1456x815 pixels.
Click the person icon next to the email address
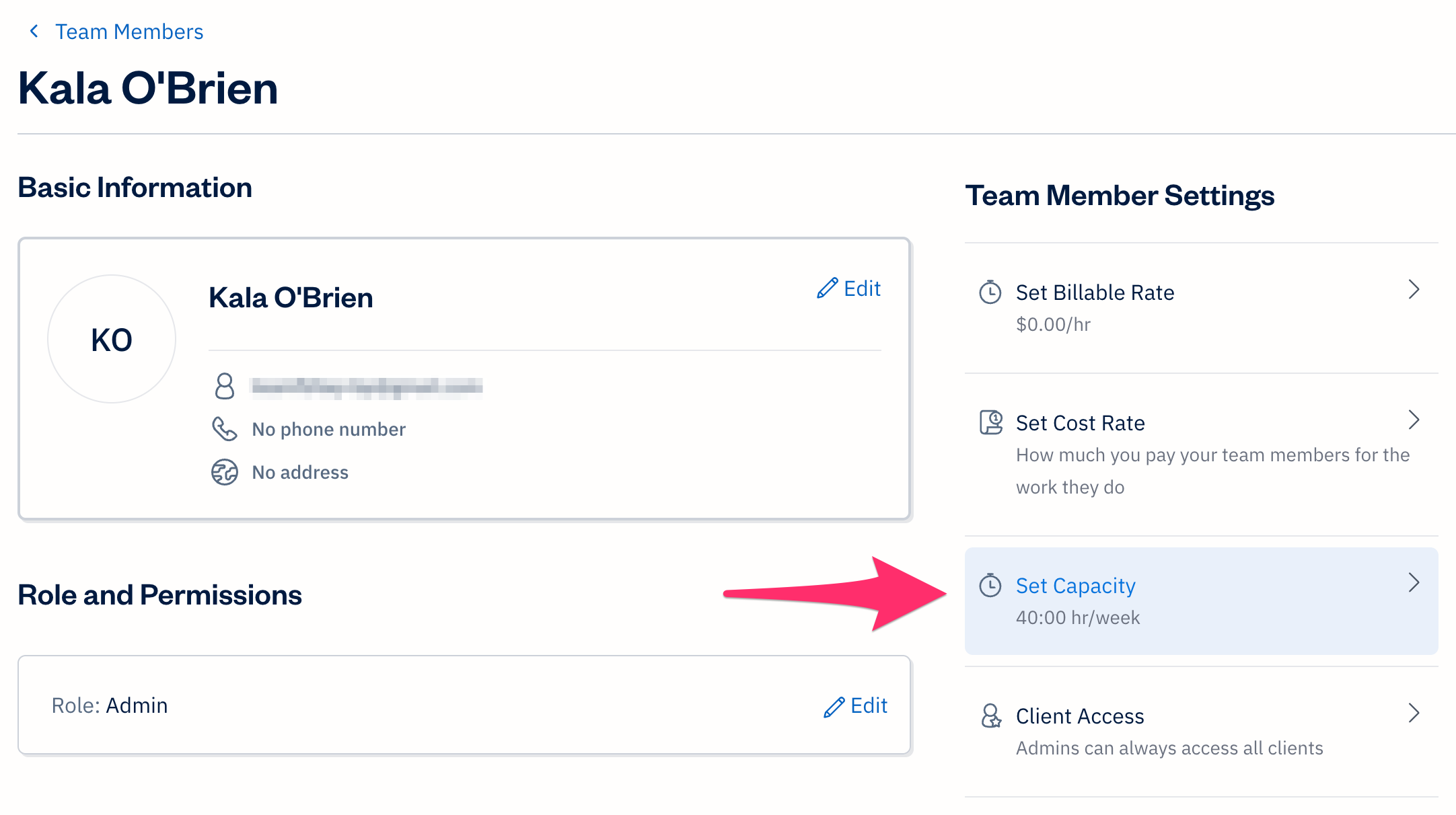[x=225, y=387]
